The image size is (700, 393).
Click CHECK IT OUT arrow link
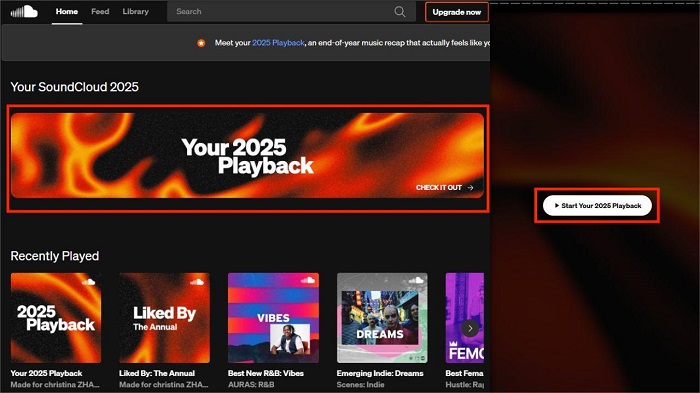tap(445, 188)
